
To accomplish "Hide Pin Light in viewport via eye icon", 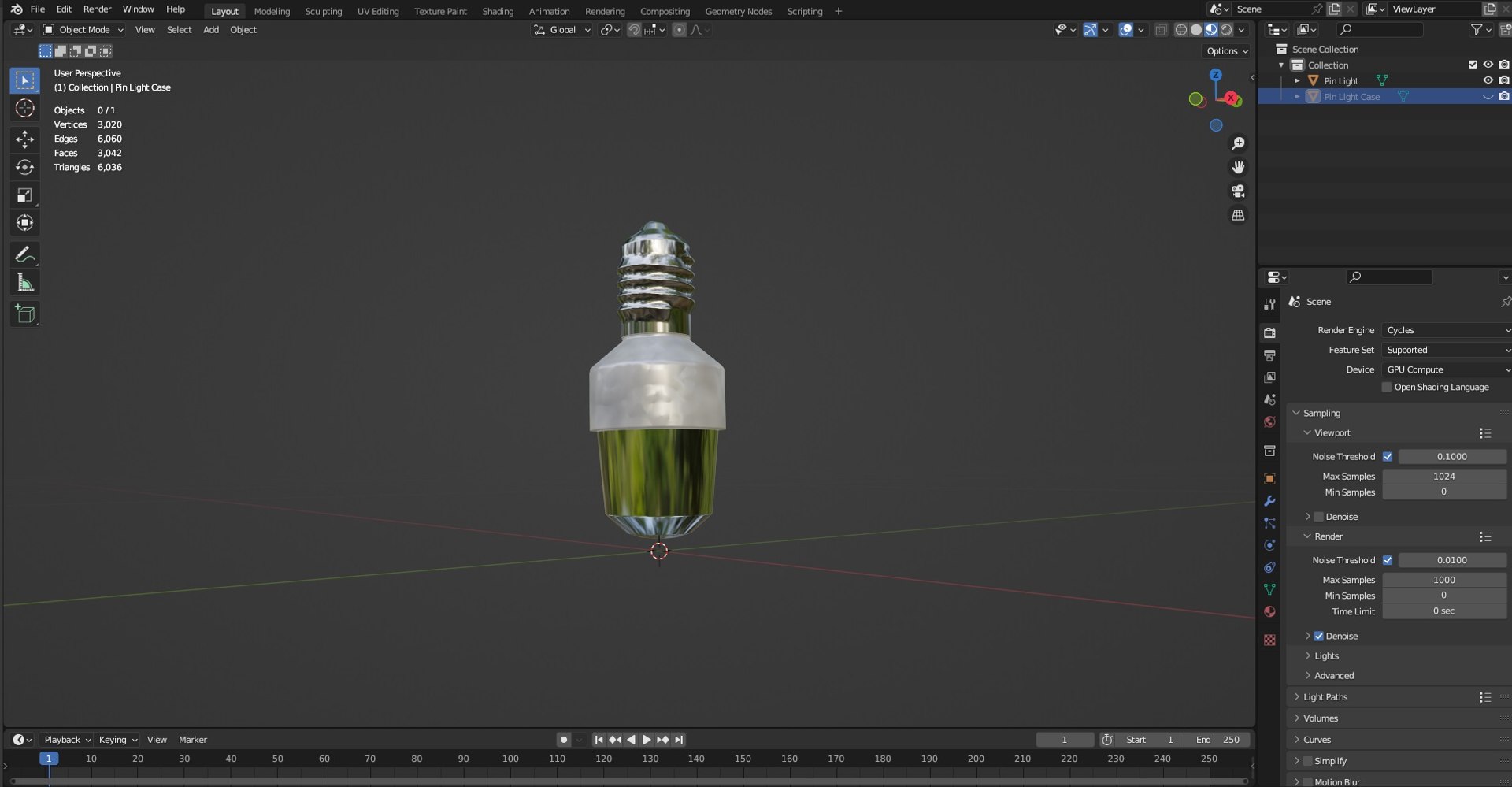I will (x=1488, y=80).
